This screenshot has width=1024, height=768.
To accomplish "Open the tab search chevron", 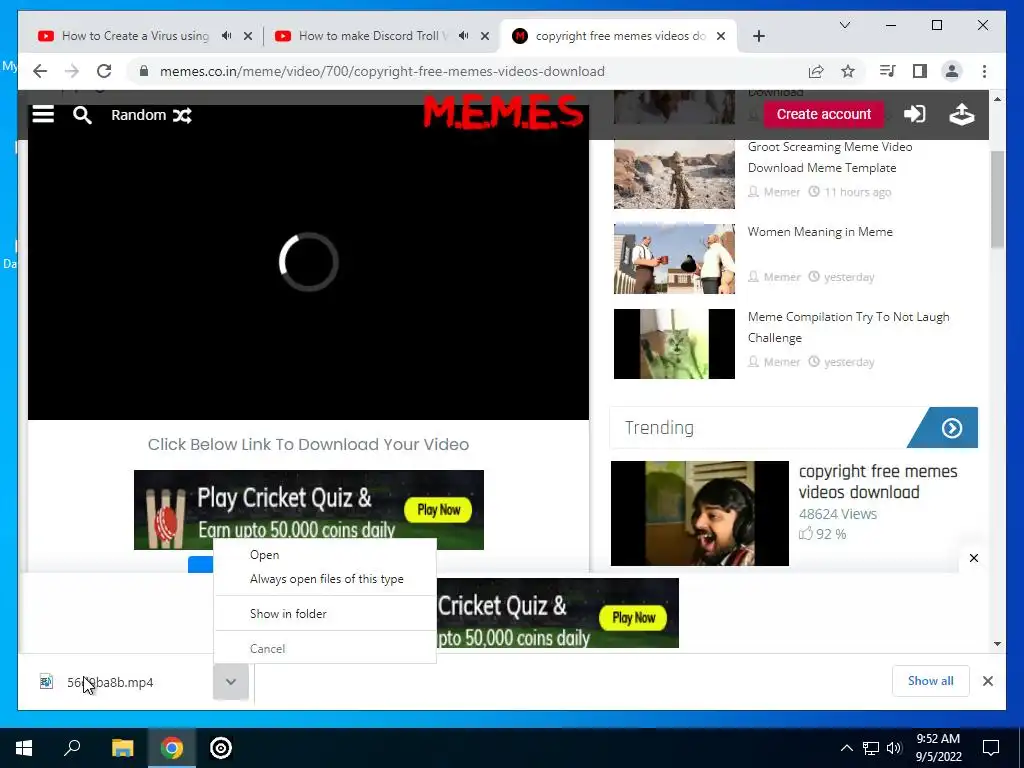I will [844, 25].
